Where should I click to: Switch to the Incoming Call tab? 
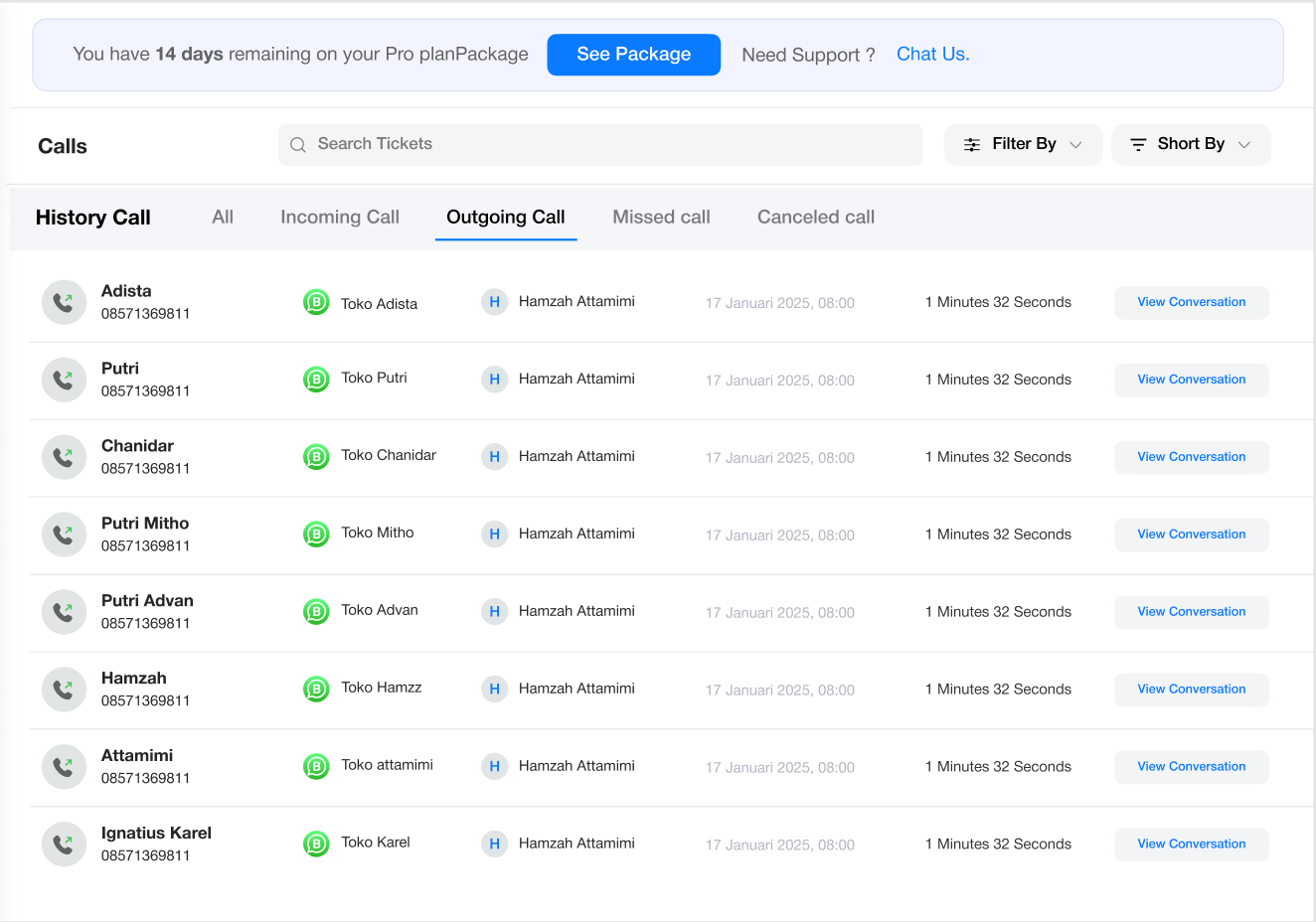(x=340, y=218)
